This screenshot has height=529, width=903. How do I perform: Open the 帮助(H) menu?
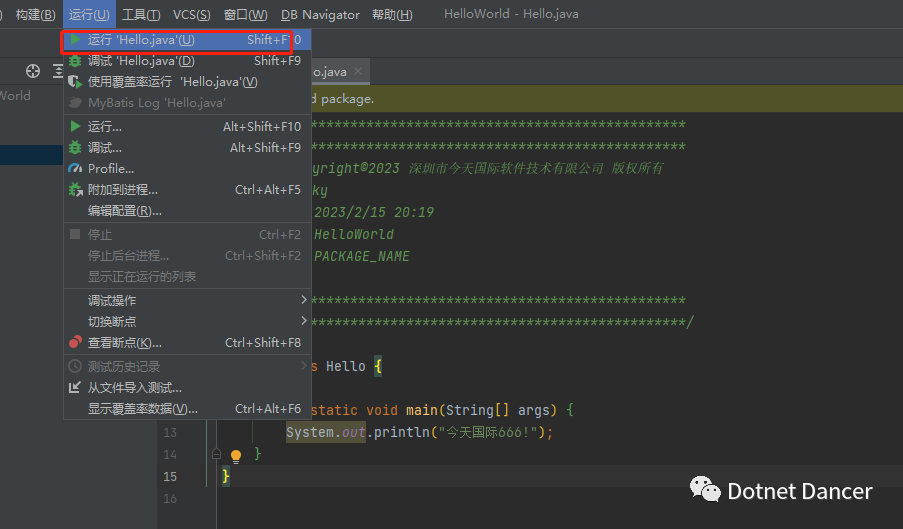coord(392,14)
